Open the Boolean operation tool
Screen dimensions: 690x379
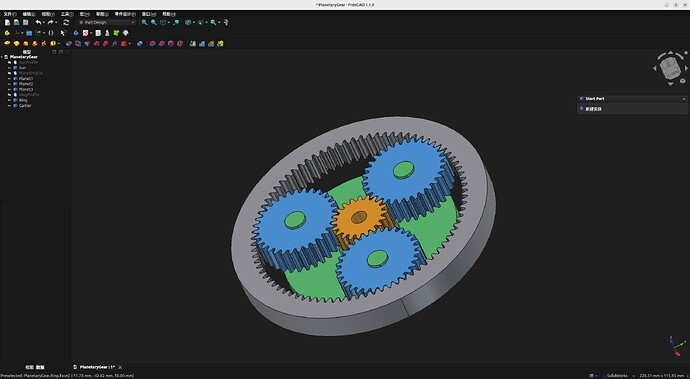(139, 44)
